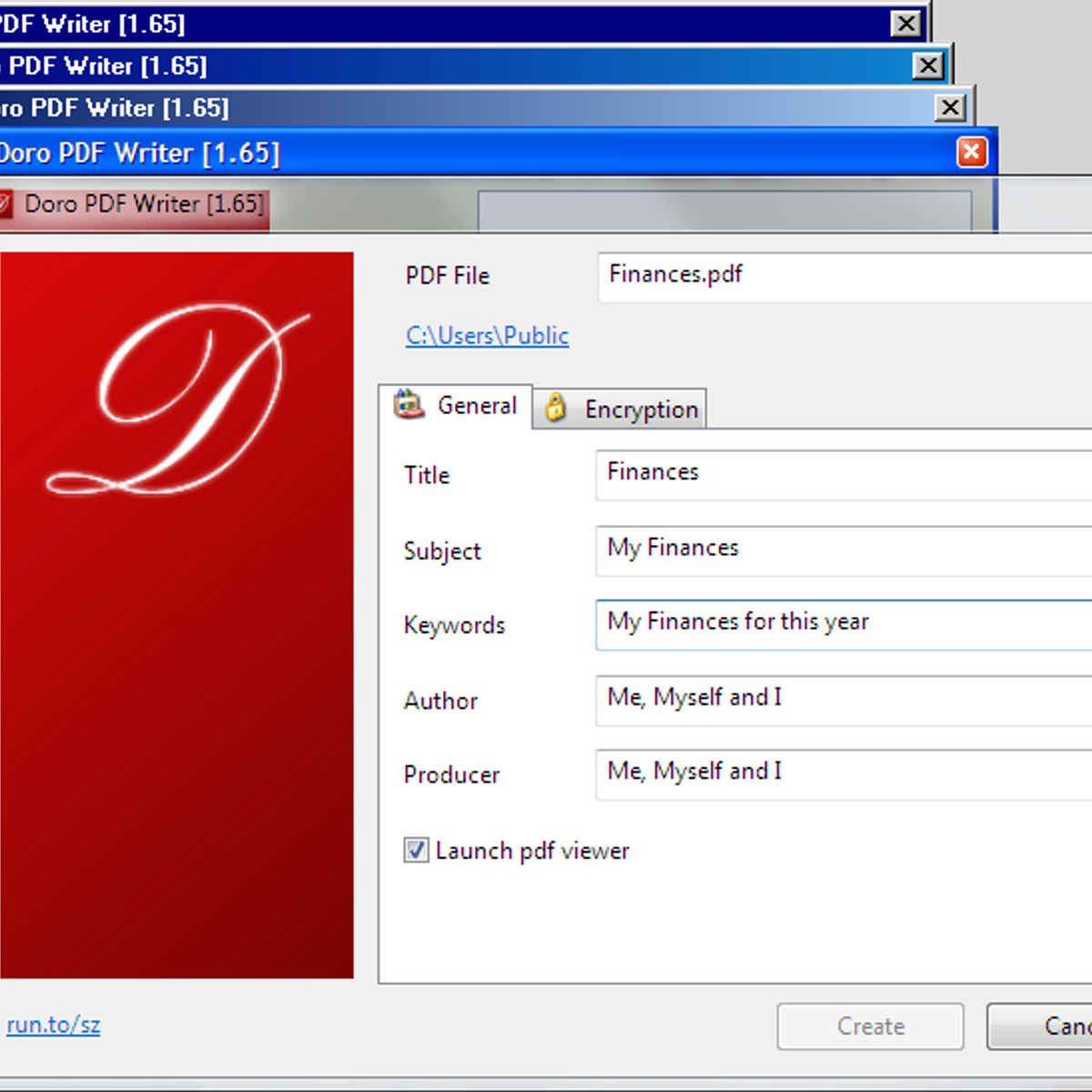The image size is (1092, 1092).
Task: Select the General tab
Action: click(476, 406)
